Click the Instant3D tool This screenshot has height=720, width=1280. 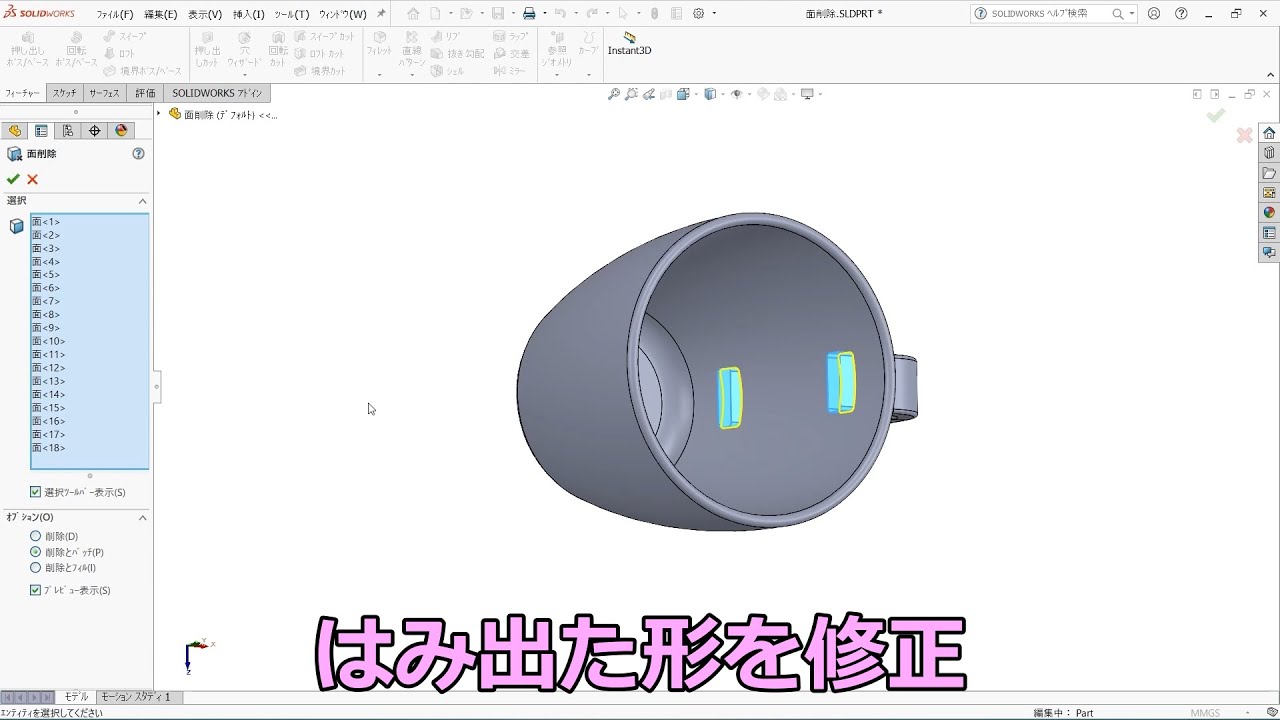629,44
